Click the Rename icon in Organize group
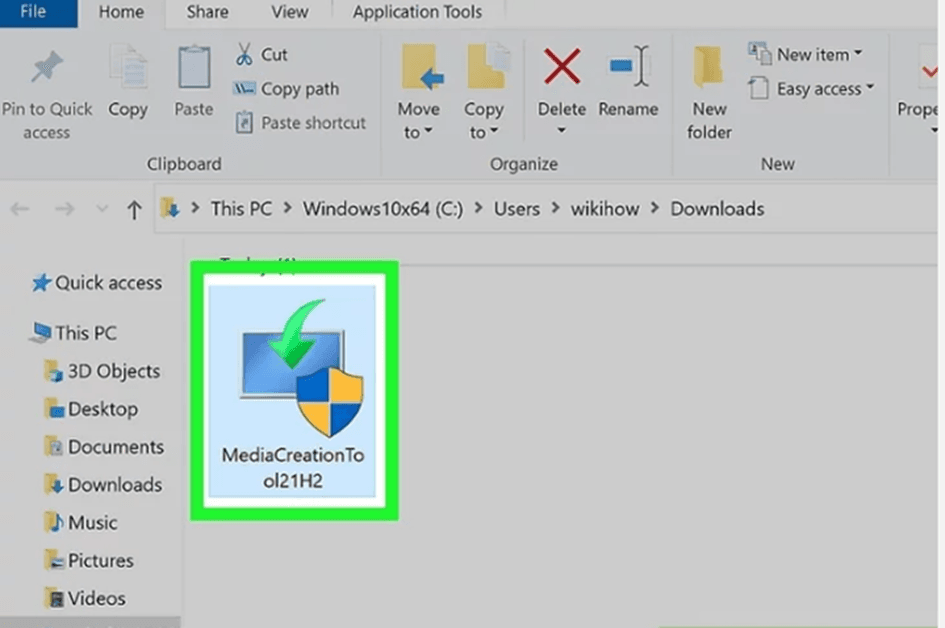 pyautogui.click(x=629, y=68)
